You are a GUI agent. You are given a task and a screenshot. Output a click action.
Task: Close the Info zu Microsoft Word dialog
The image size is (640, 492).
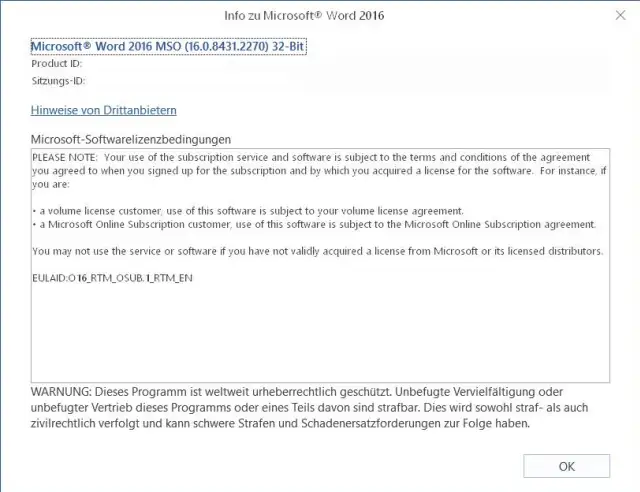(x=620, y=16)
